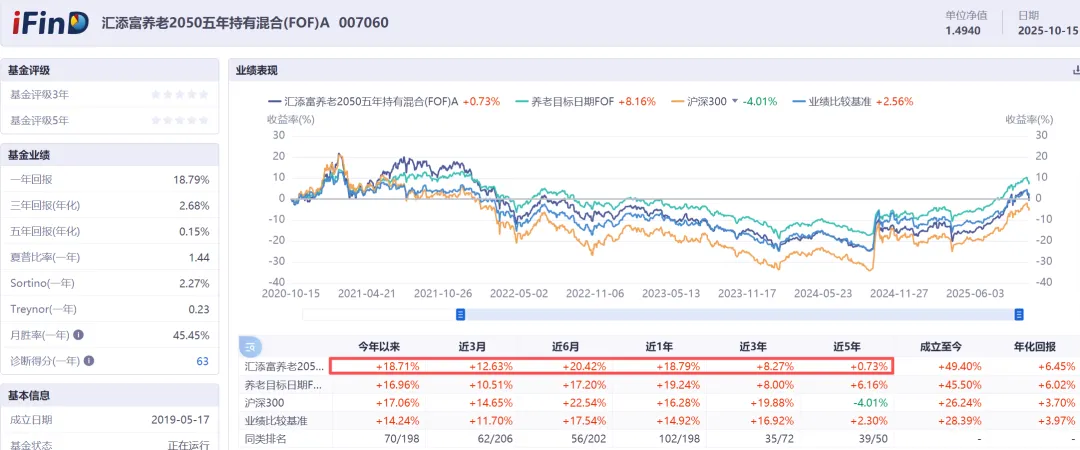Click the info icon beside 诊断得分(一年)

pos(88,362)
